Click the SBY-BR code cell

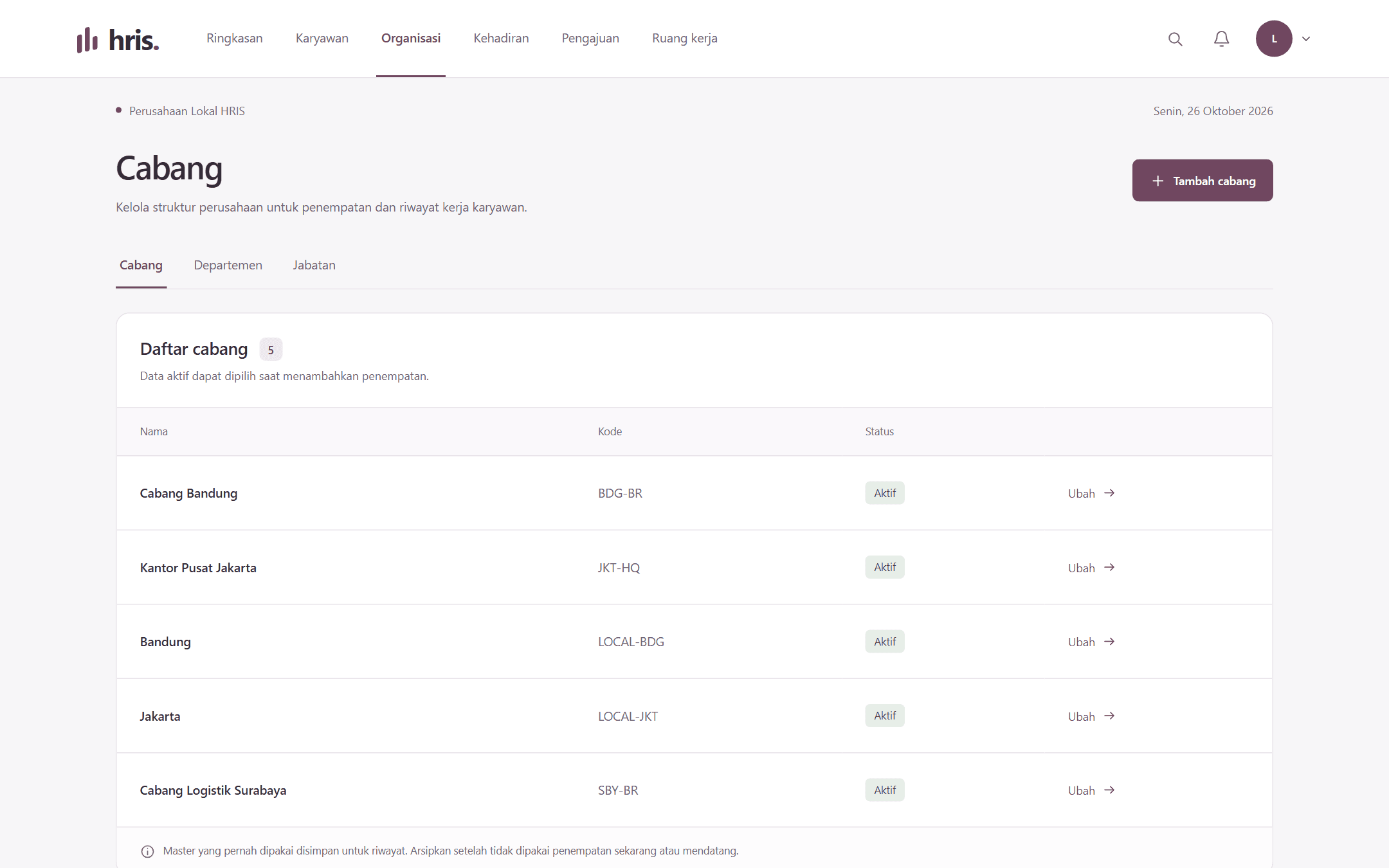tap(618, 790)
